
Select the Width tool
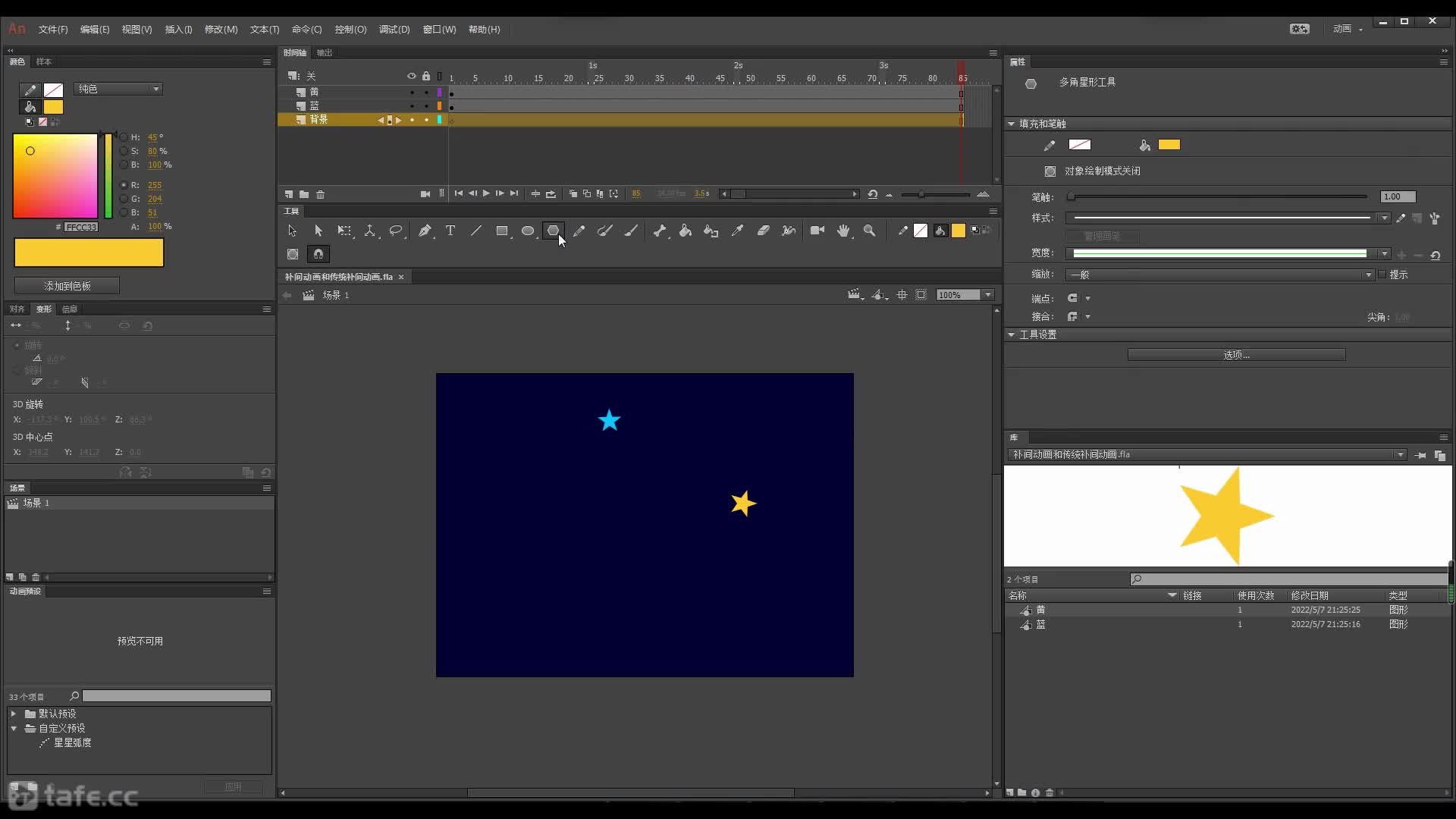point(789,231)
